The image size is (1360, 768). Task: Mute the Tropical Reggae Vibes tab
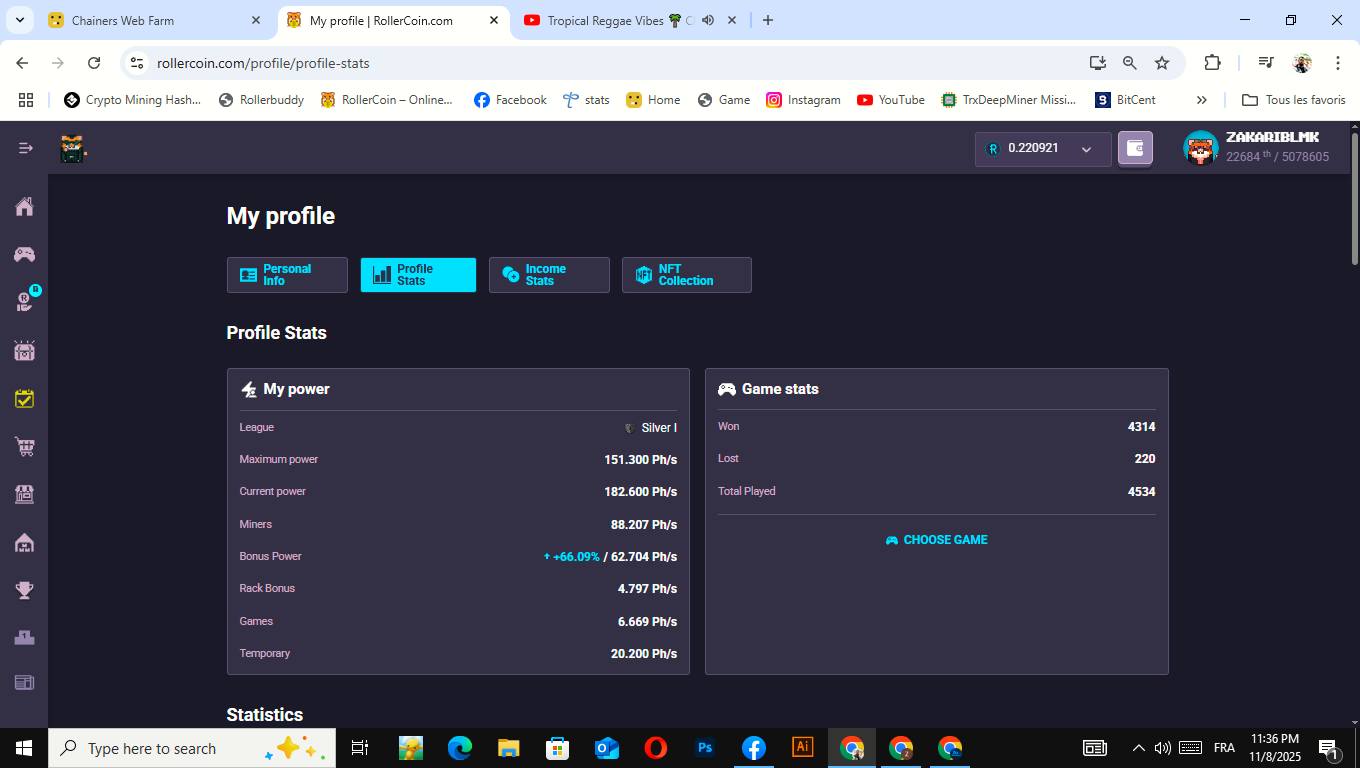[708, 20]
